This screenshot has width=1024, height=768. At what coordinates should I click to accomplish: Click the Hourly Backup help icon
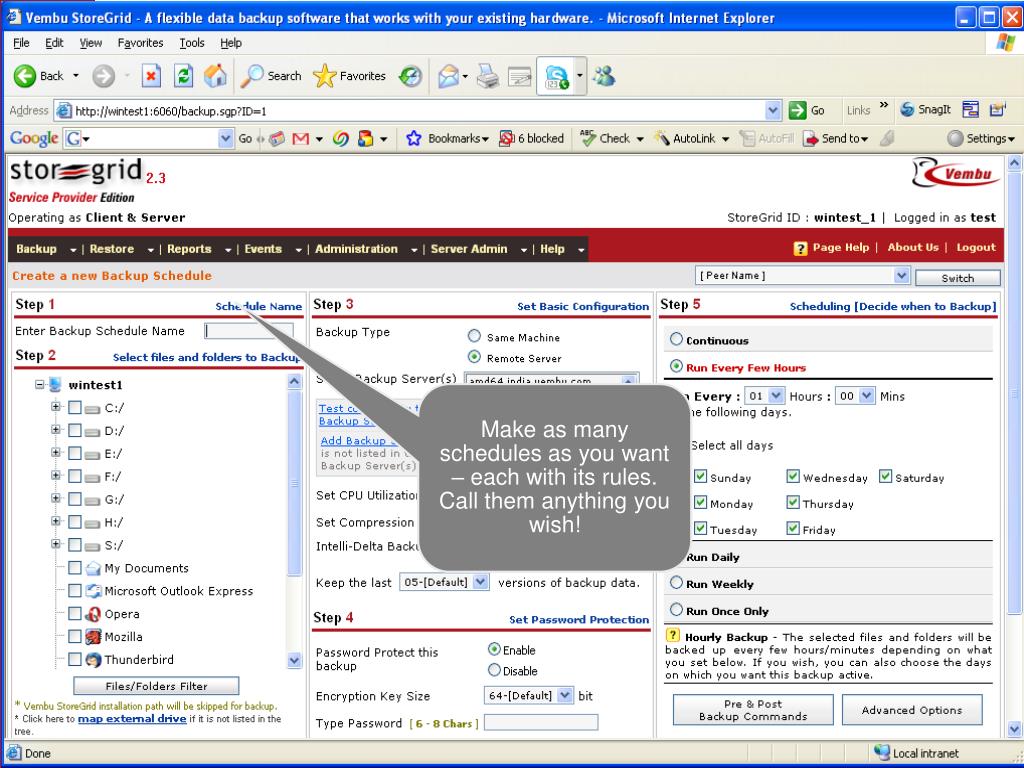pyautogui.click(x=673, y=635)
